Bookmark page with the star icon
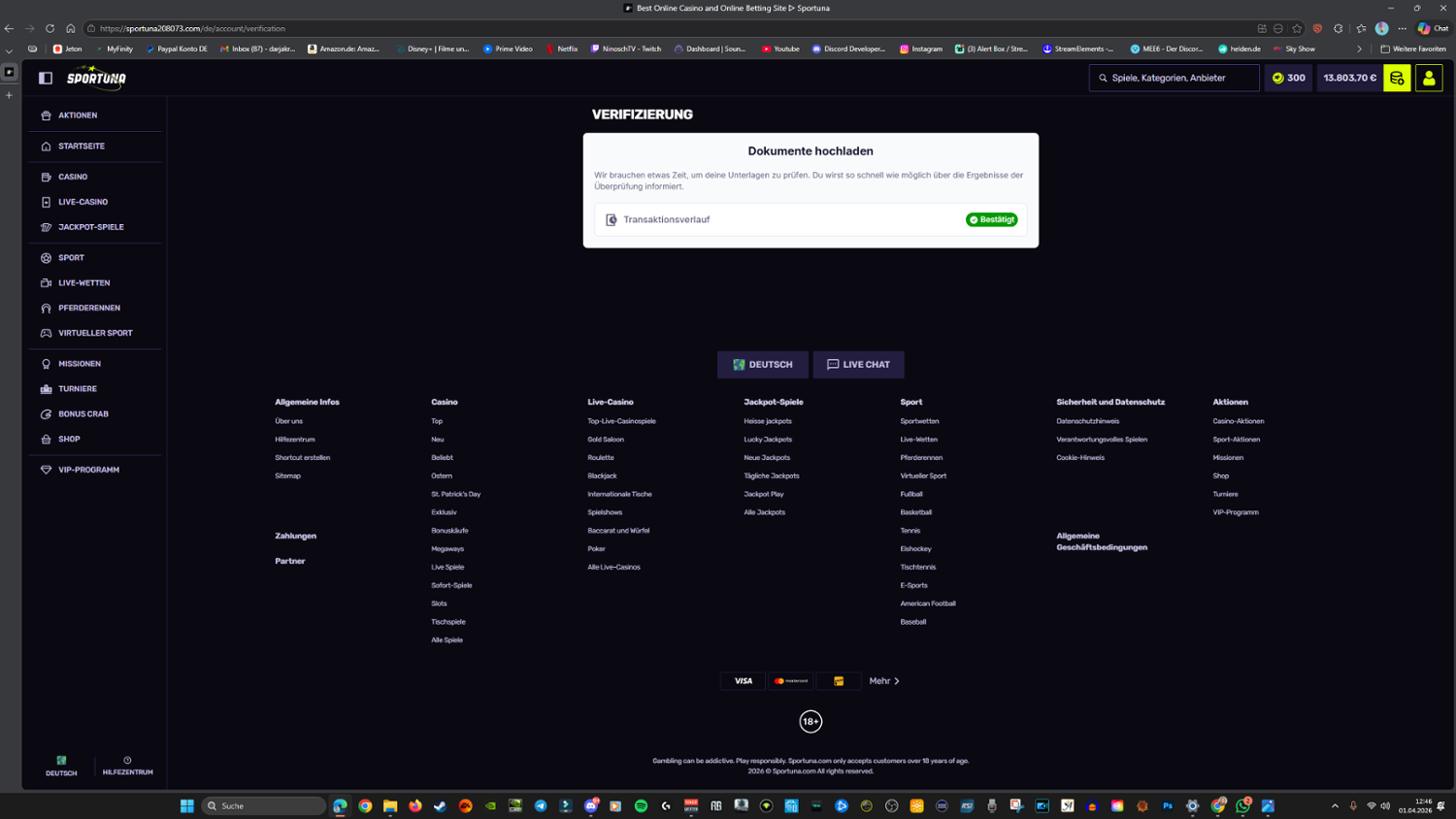1456x819 pixels. (1297, 28)
